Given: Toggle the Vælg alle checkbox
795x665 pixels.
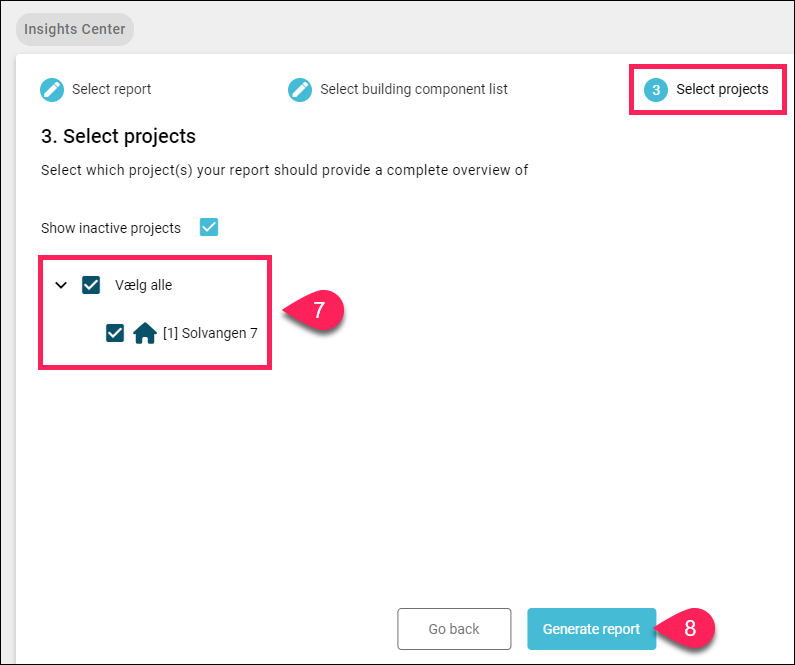Looking at the screenshot, I should click(x=91, y=285).
